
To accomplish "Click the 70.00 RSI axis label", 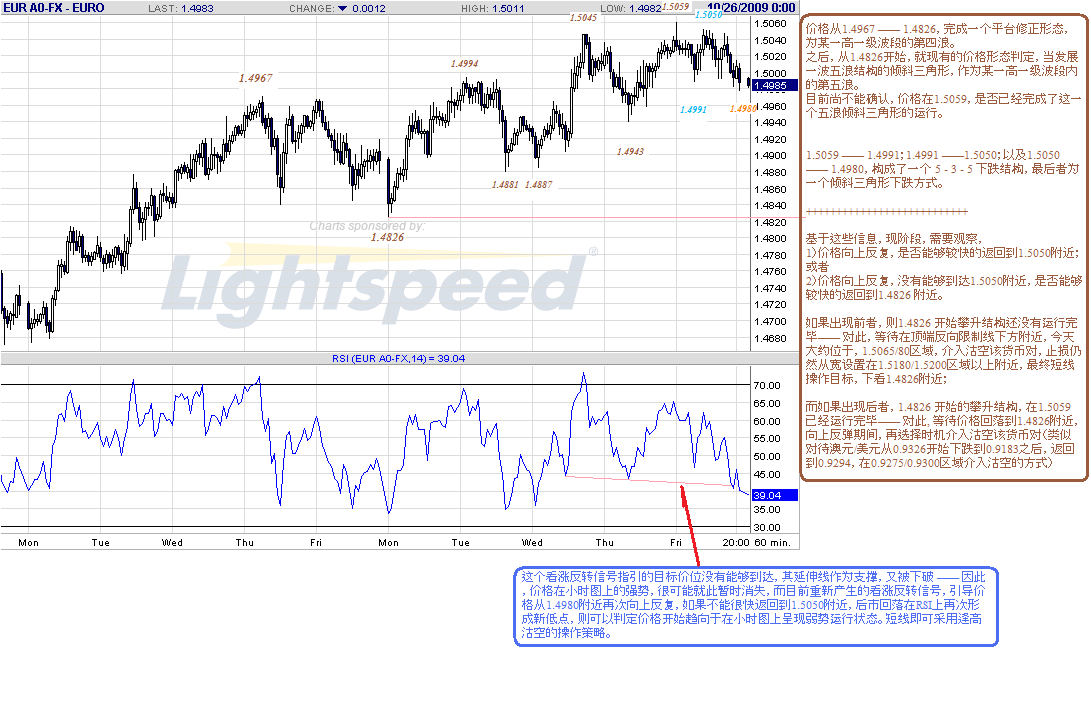I will [x=767, y=386].
